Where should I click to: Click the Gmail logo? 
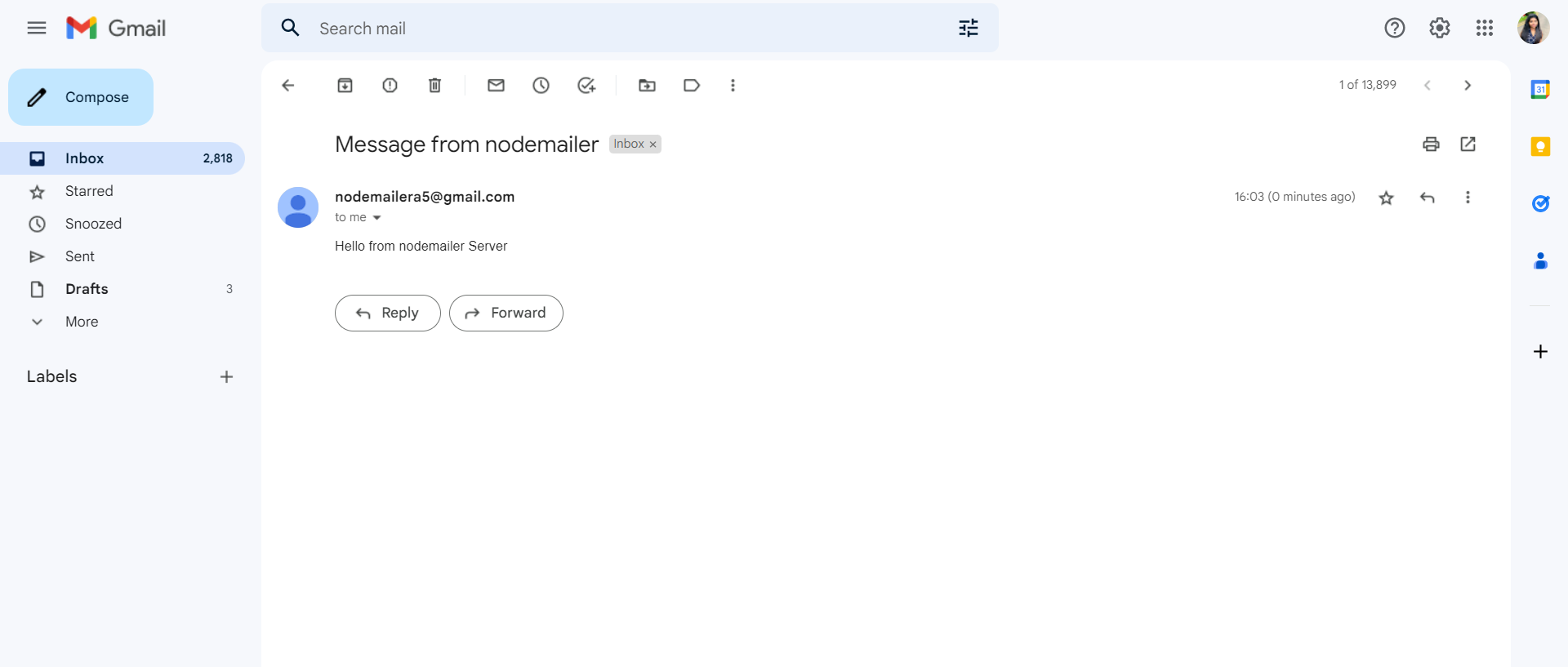(x=116, y=28)
